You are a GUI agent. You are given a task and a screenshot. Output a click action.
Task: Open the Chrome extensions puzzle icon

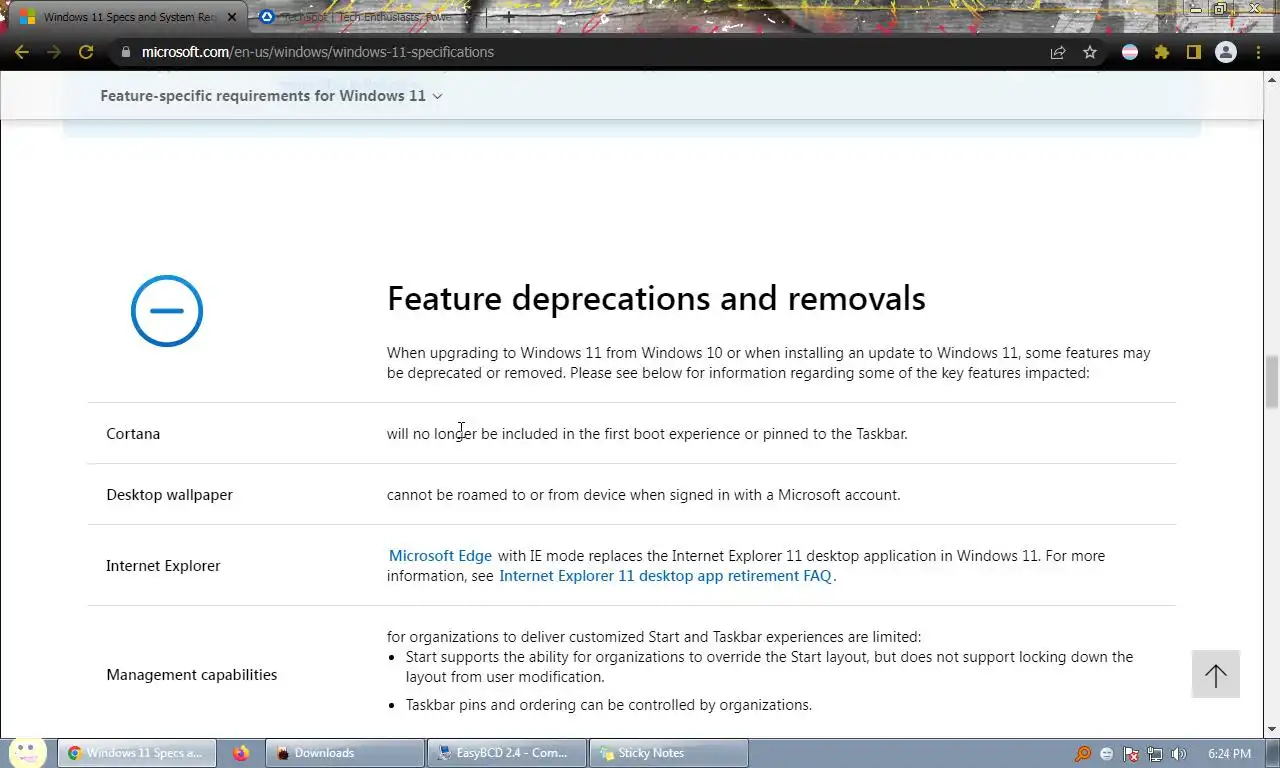tap(1162, 52)
